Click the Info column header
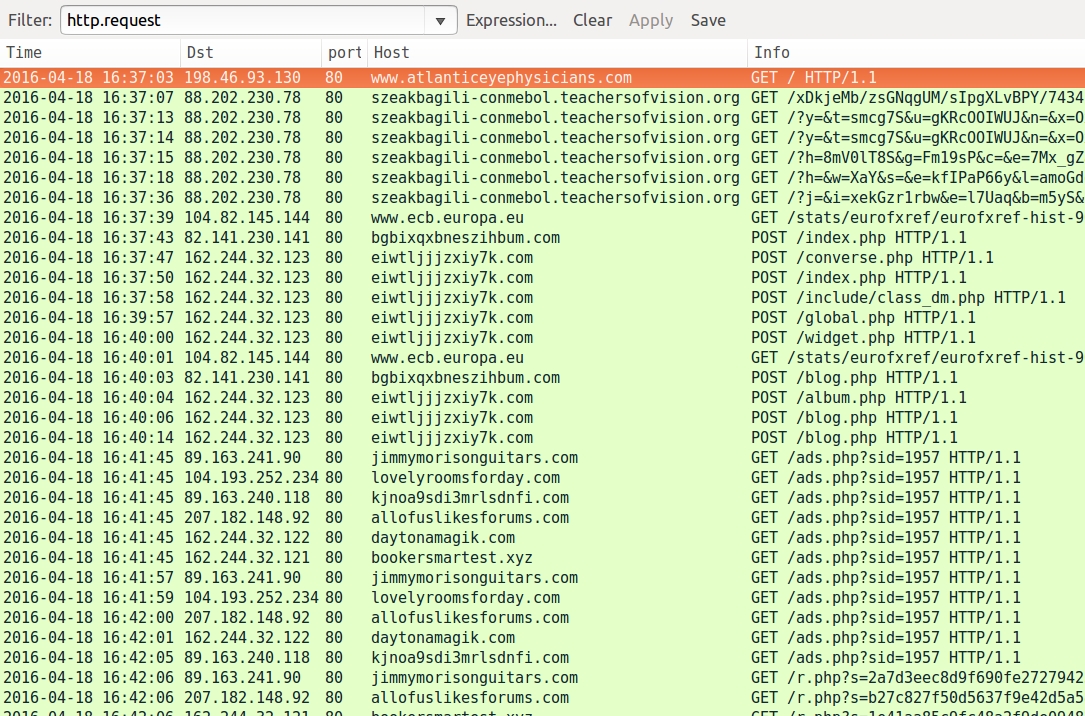1085x716 pixels. tap(914, 53)
